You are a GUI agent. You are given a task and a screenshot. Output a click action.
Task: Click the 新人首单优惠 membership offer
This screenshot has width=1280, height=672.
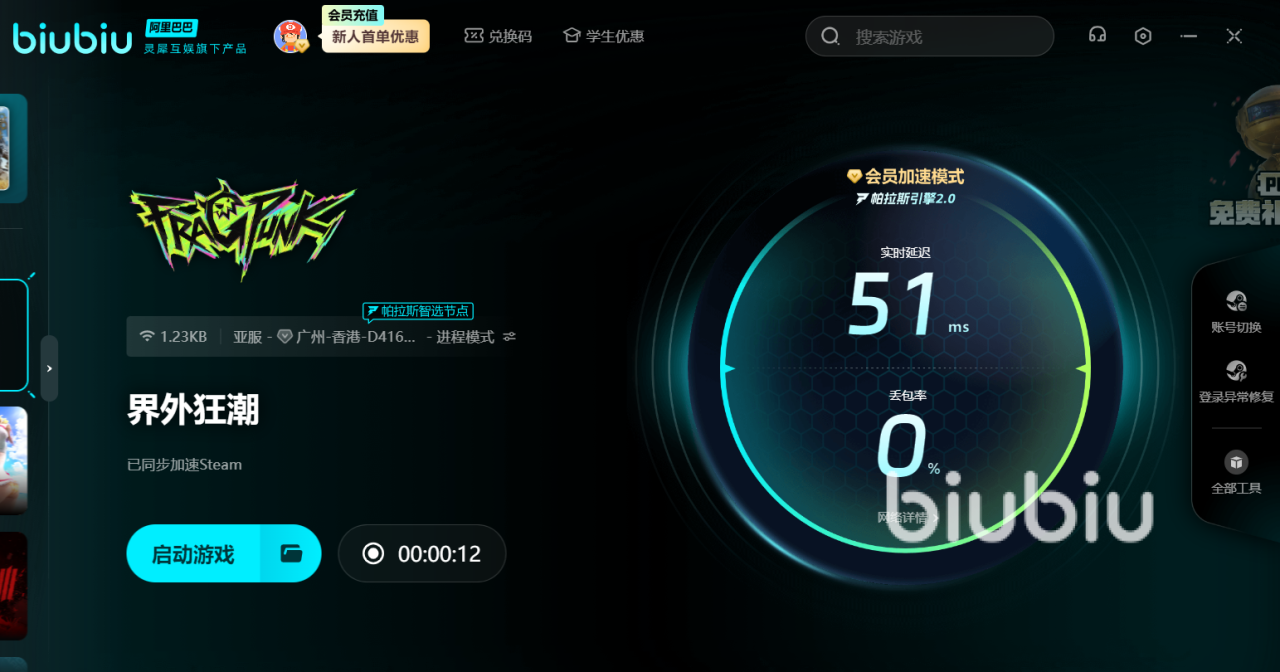click(x=375, y=37)
